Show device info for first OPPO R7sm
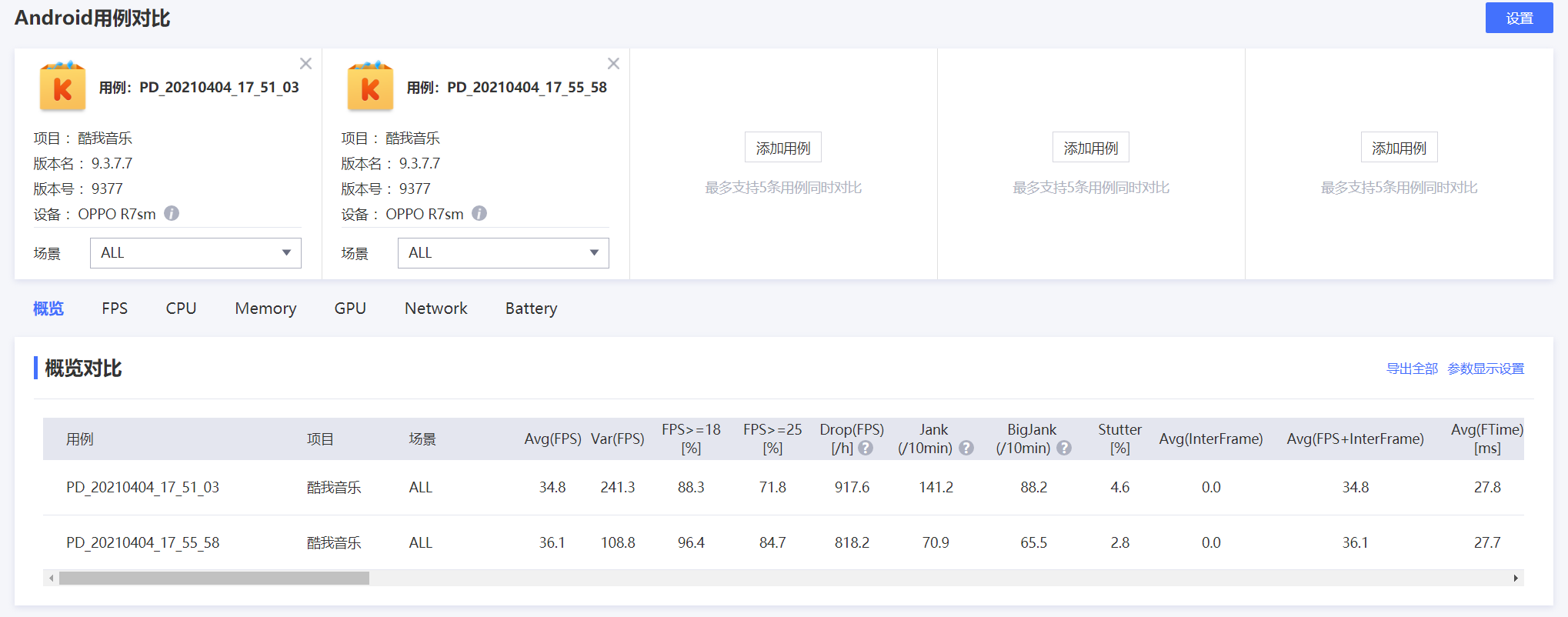Image resolution: width=1568 pixels, height=617 pixels. [x=172, y=213]
